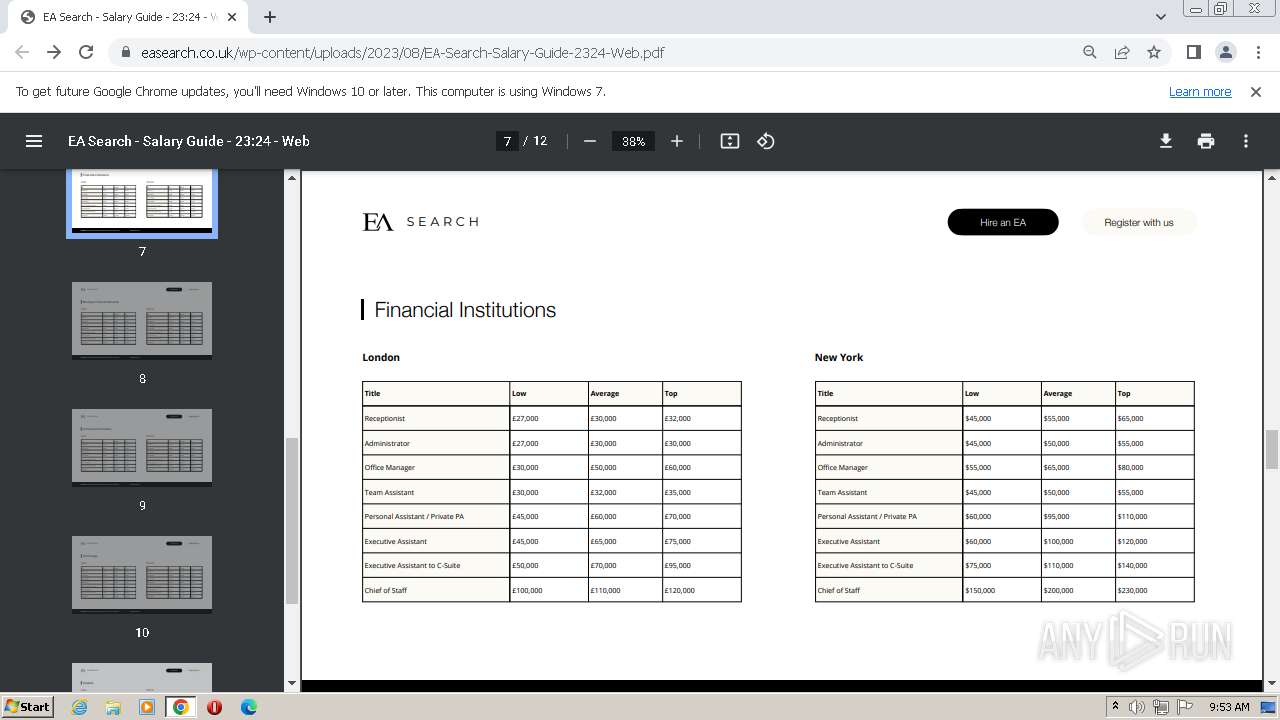
Task: Click the Financial Institutions heading
Action: tap(465, 310)
